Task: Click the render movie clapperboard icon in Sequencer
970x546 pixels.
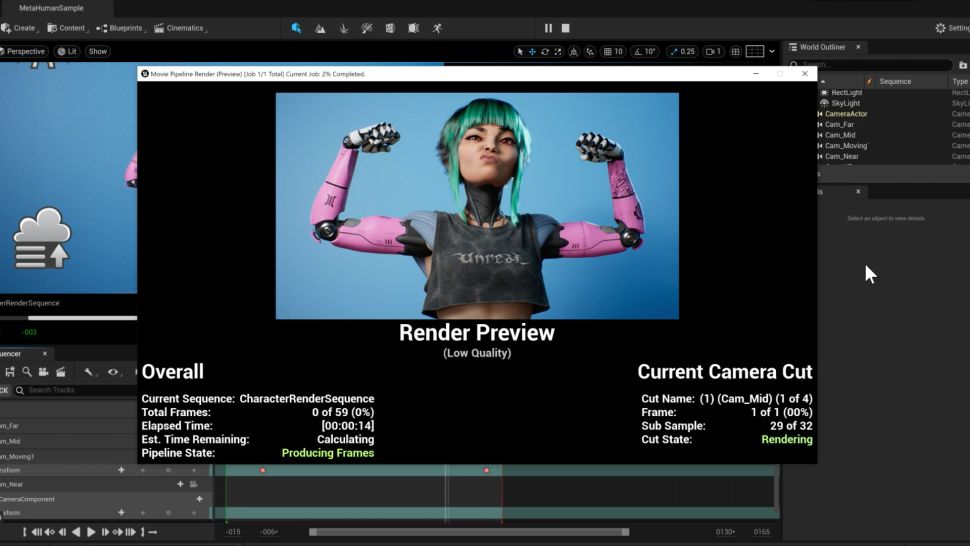Action: pyautogui.click(x=59, y=372)
